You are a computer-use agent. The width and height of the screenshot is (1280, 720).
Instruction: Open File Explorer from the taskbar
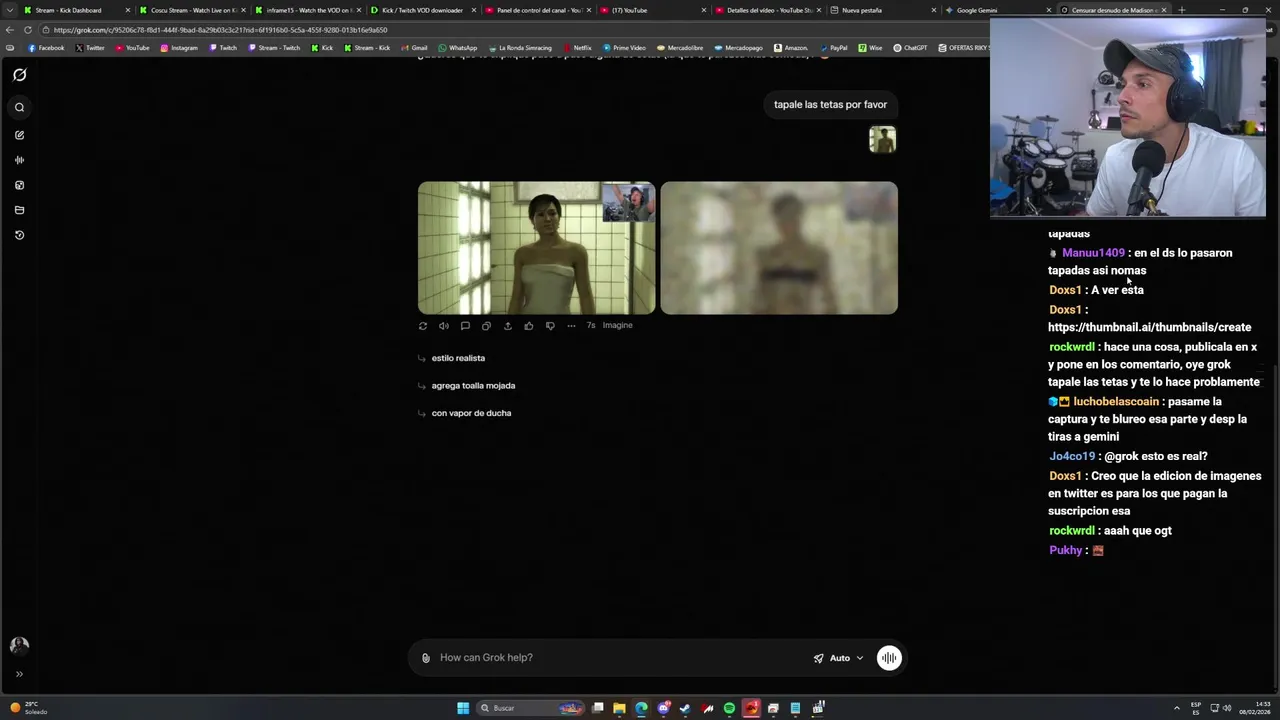pyautogui.click(x=619, y=708)
